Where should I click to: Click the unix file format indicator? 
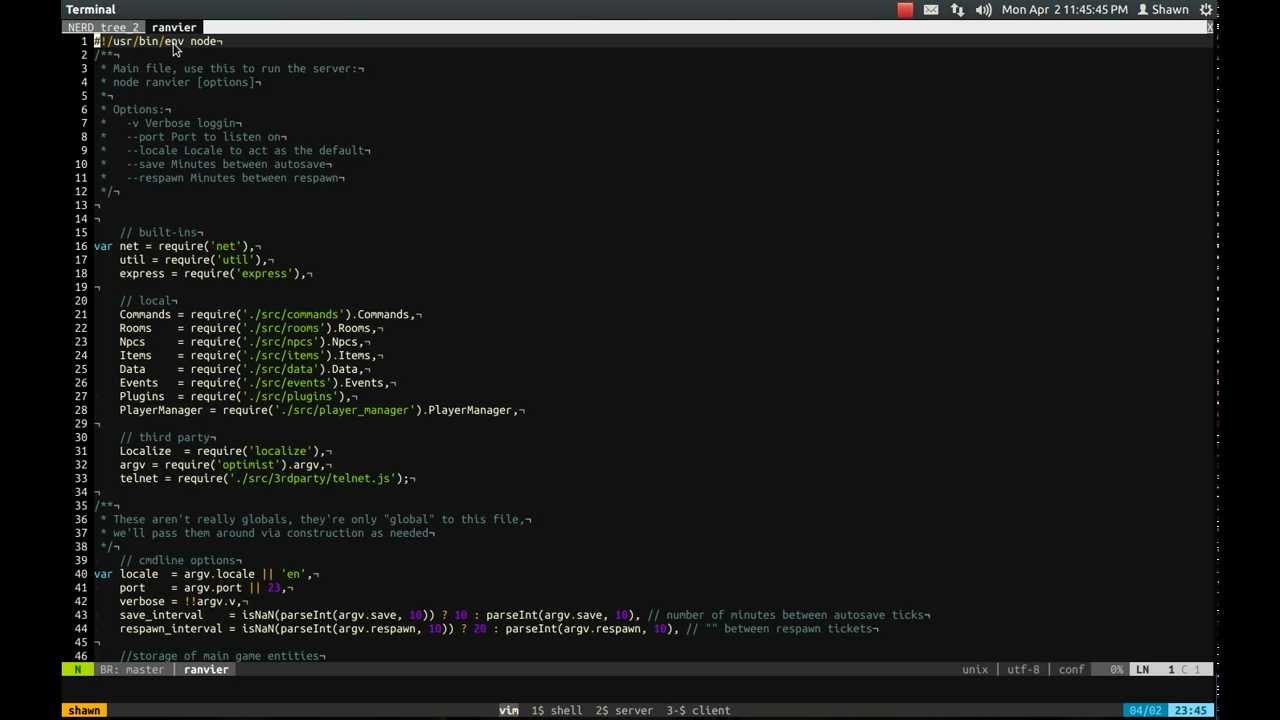pyautogui.click(x=975, y=669)
